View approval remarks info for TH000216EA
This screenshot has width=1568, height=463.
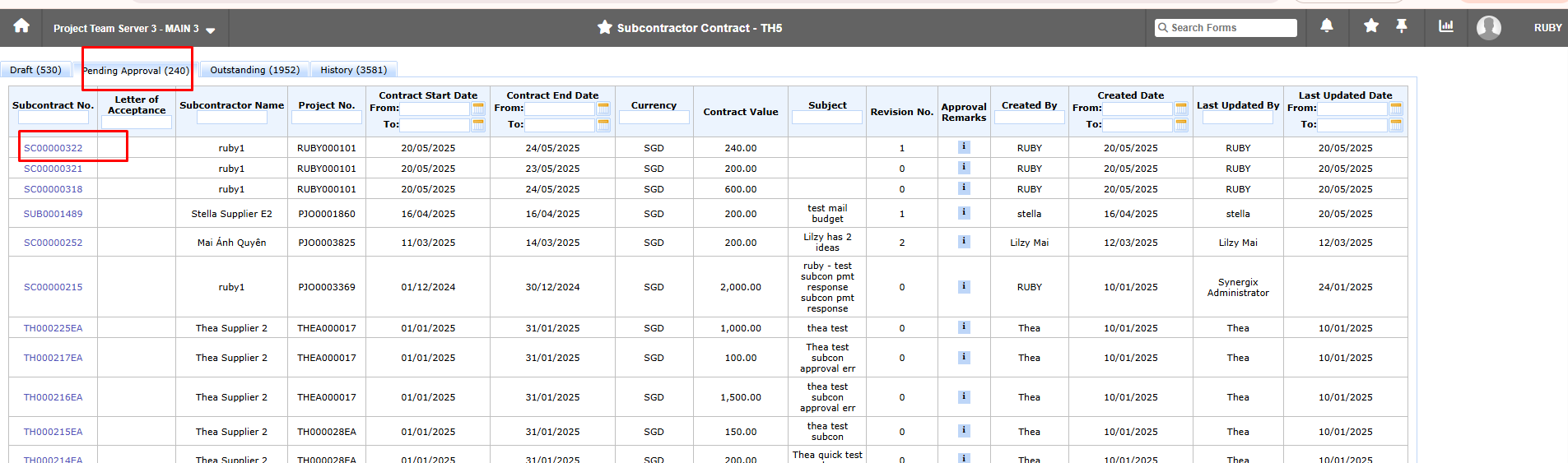[x=963, y=397]
